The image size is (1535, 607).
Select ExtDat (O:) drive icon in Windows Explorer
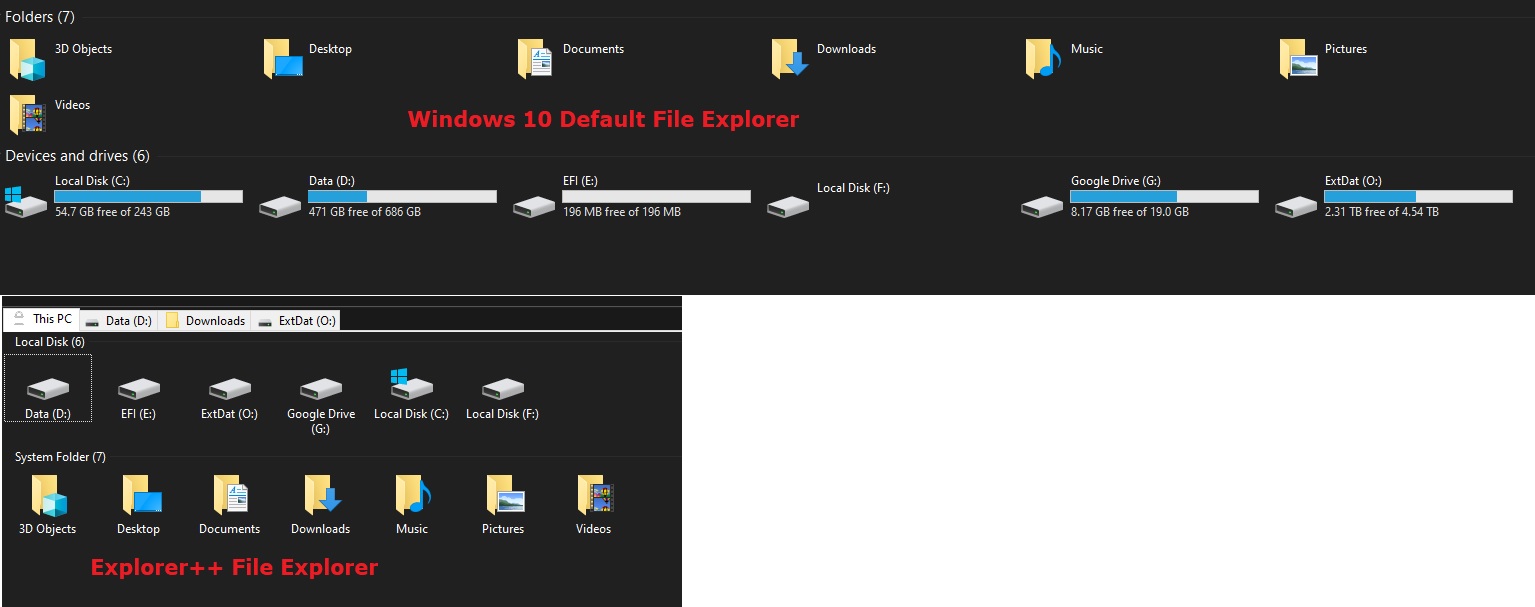tap(1296, 206)
